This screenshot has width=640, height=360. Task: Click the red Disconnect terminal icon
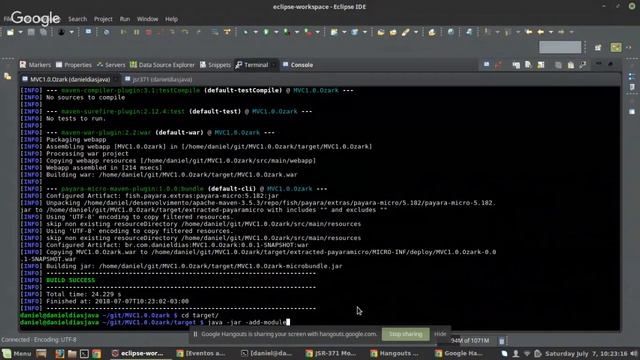498,64
